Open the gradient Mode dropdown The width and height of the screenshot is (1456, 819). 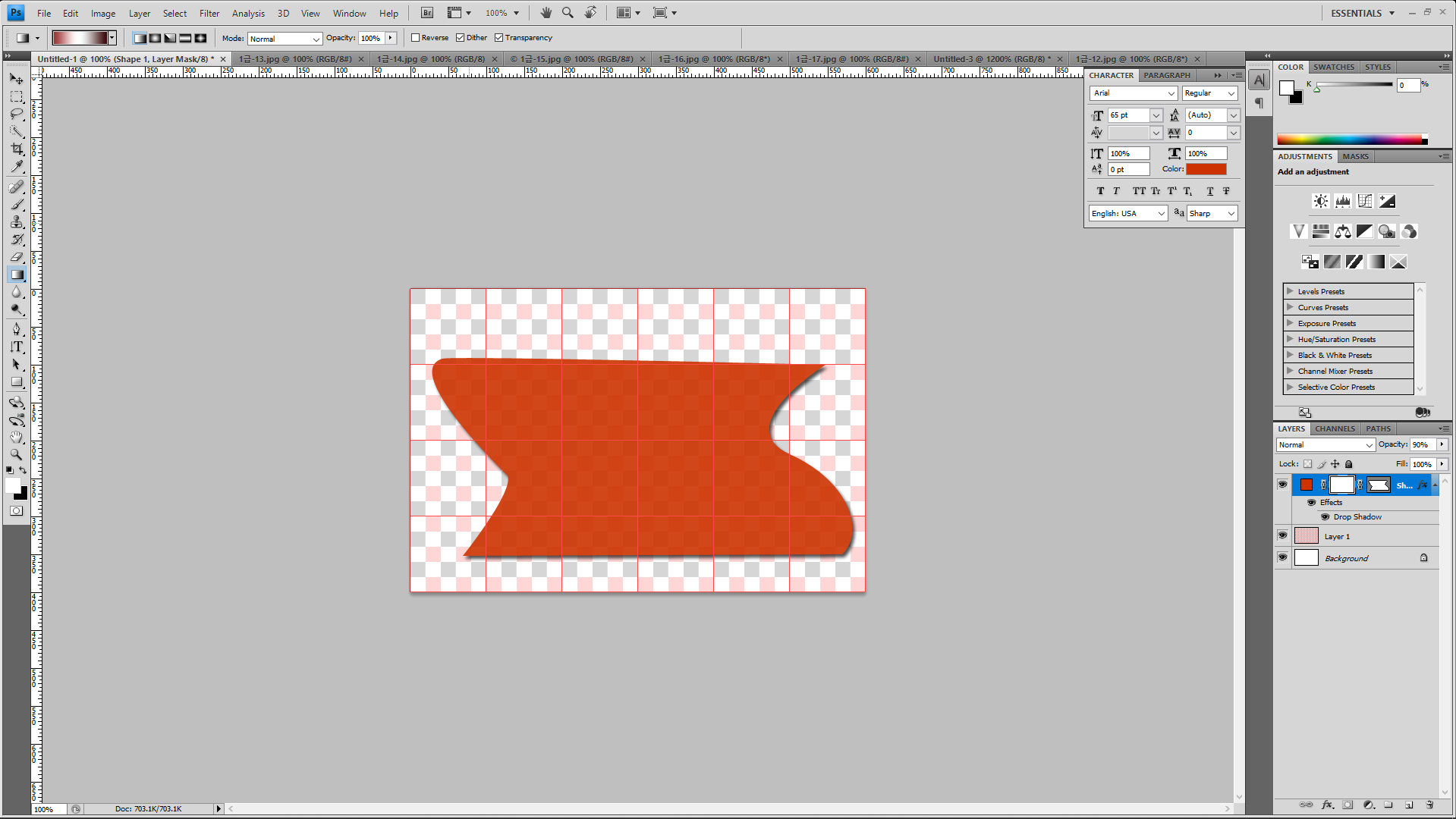pos(285,39)
